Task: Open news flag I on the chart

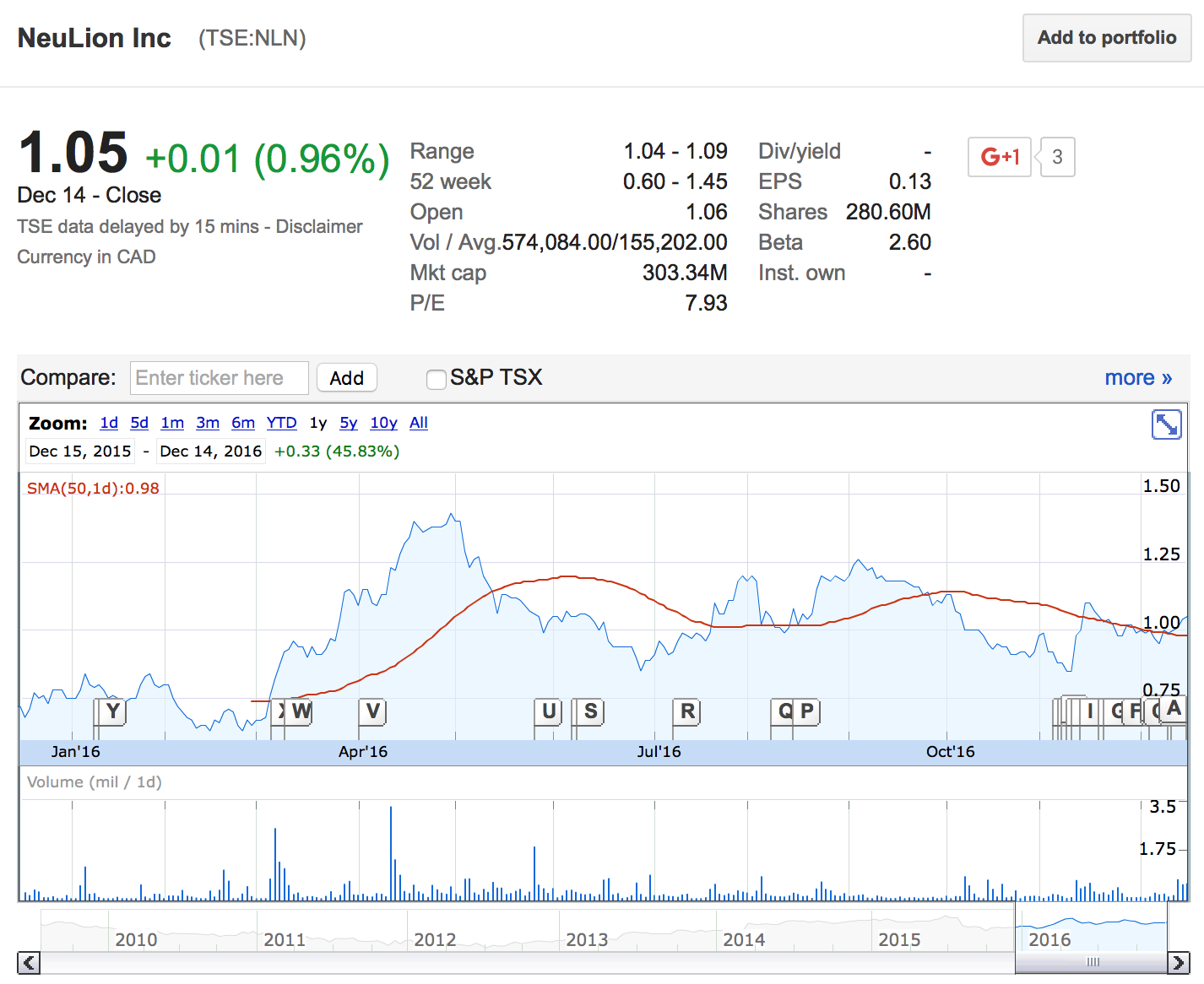Action: (x=1091, y=711)
